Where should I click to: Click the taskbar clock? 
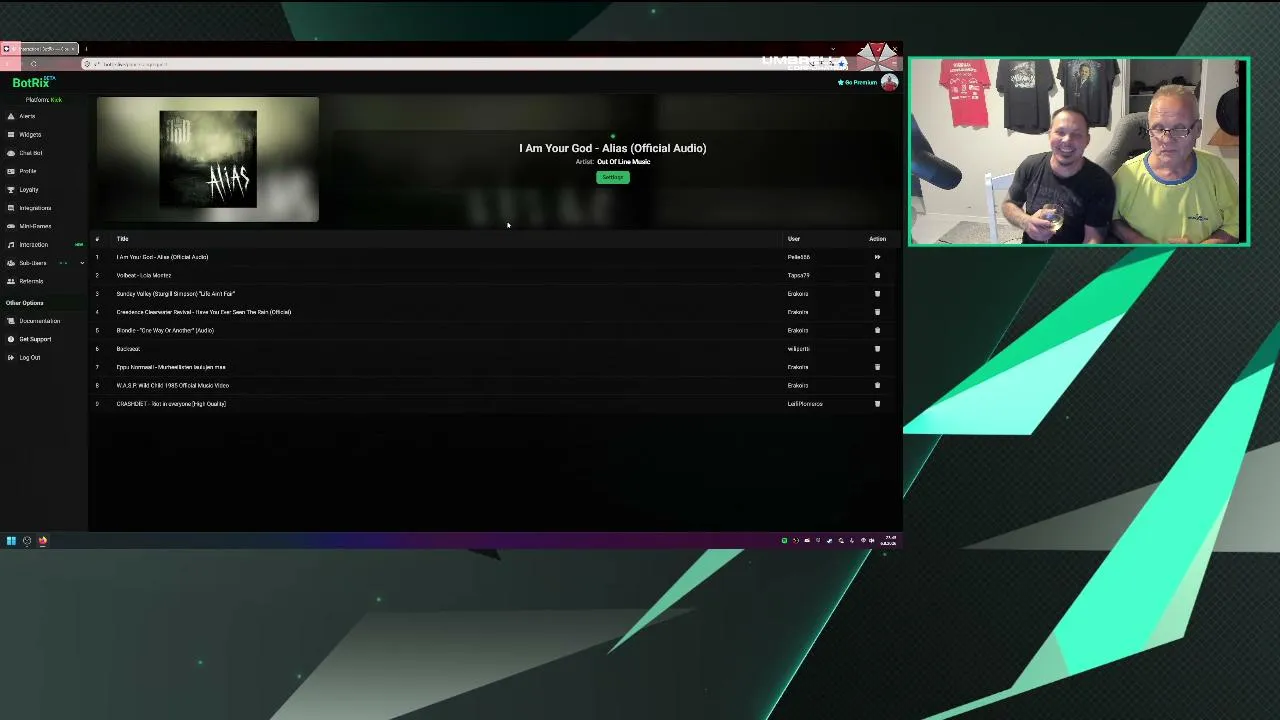tap(889, 541)
